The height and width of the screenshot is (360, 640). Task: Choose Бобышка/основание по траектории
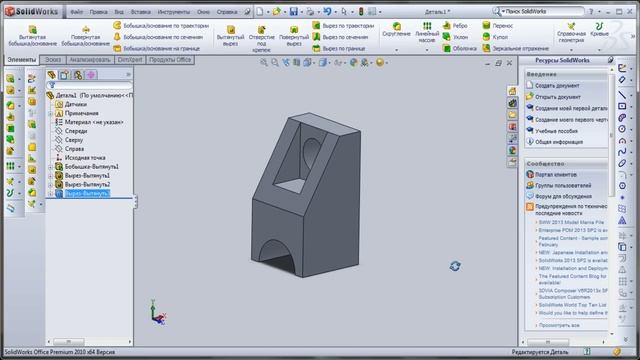click(x=161, y=26)
